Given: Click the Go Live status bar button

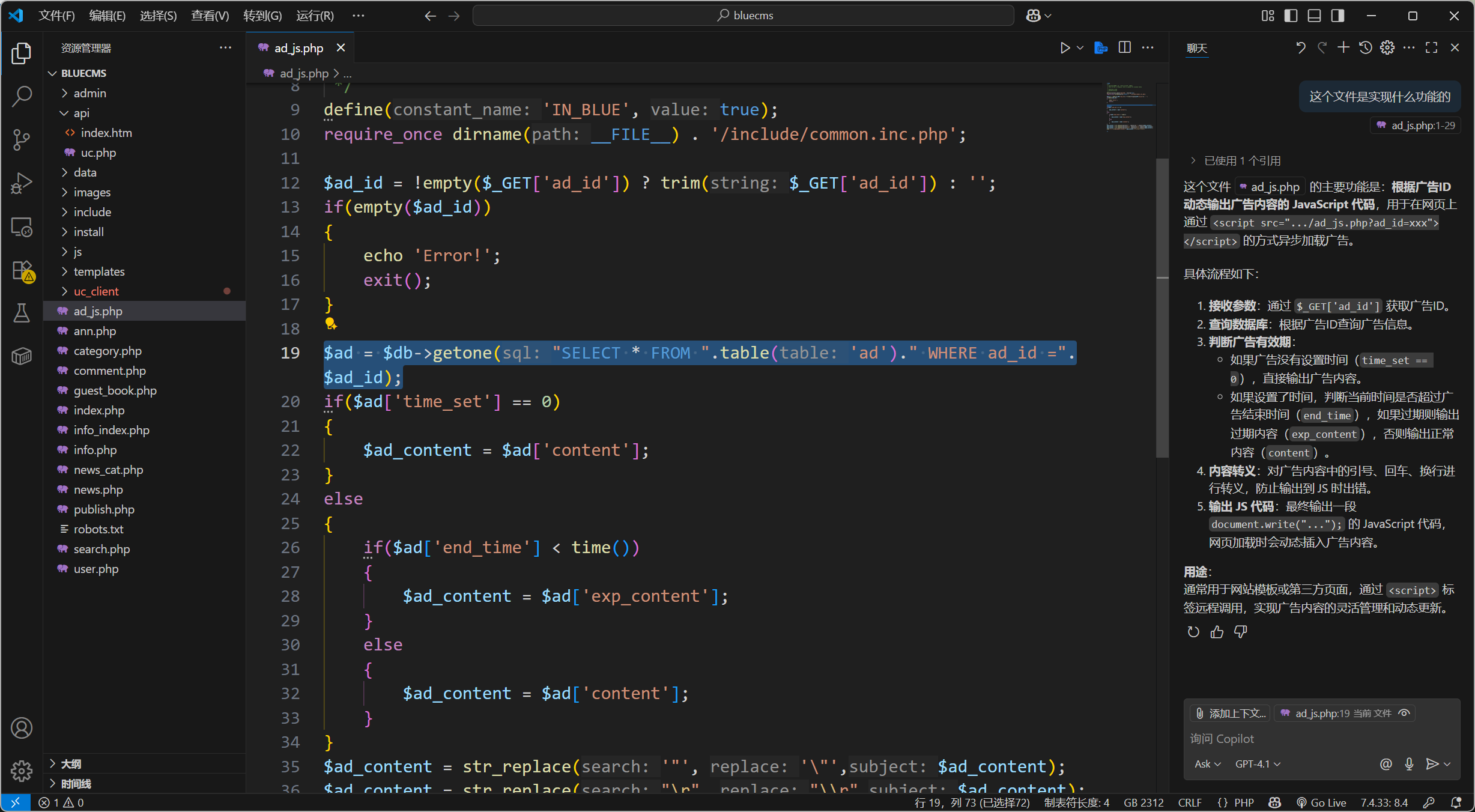Looking at the screenshot, I should tap(1321, 802).
